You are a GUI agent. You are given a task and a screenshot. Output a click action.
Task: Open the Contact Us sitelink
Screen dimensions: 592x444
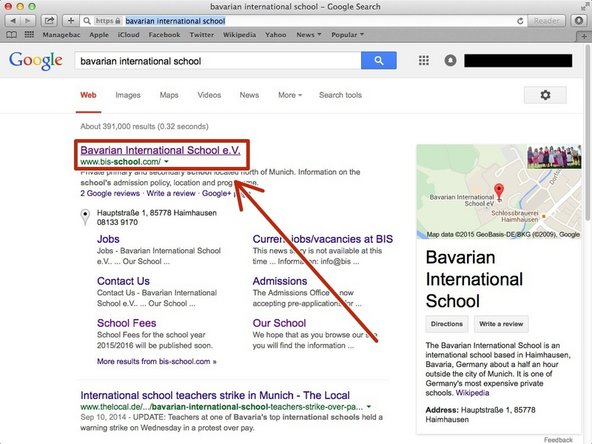(x=123, y=281)
